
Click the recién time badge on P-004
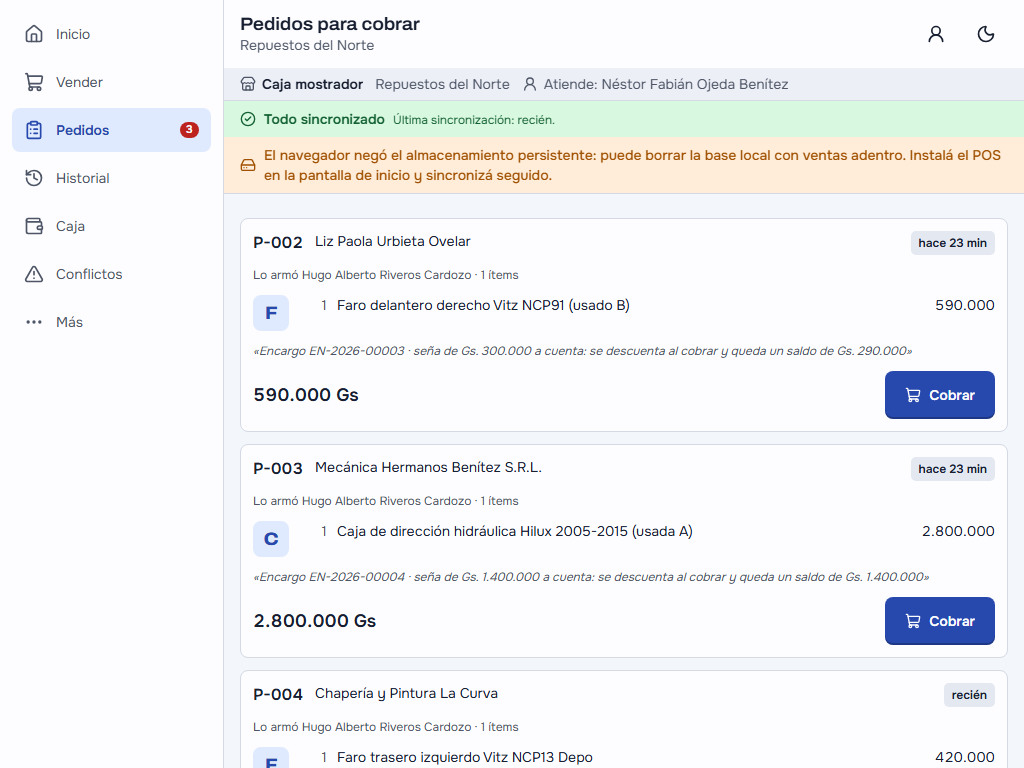(x=969, y=695)
